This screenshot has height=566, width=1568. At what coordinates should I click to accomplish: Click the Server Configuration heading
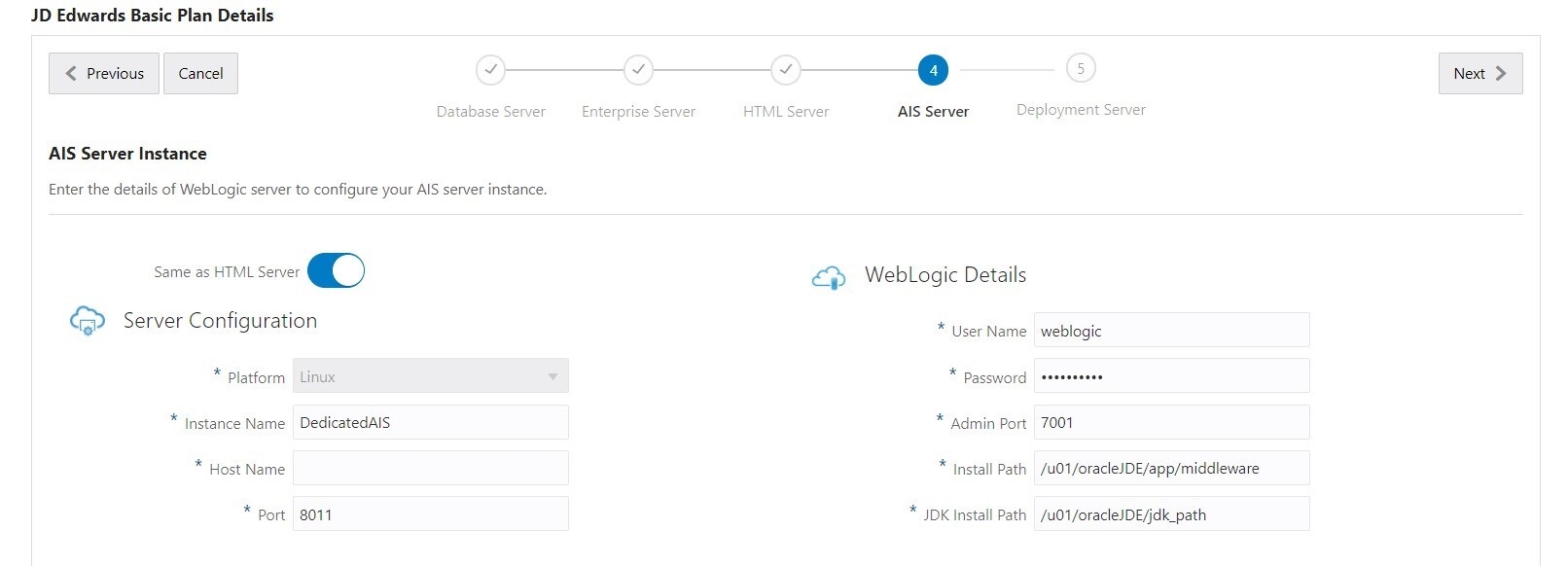[220, 321]
